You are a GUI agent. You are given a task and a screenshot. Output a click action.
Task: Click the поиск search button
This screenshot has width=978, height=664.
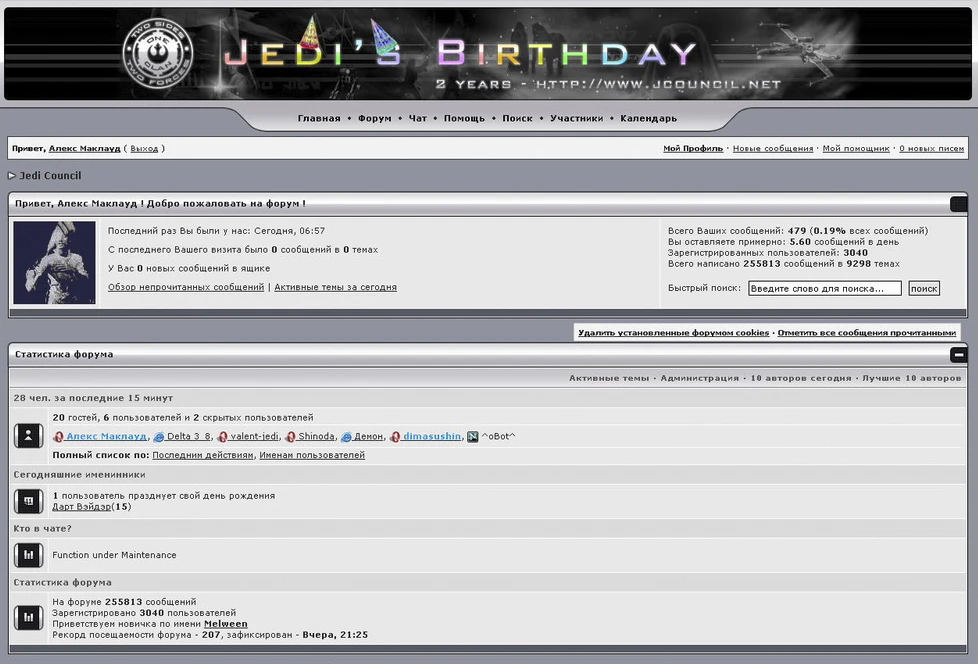[x=924, y=289]
